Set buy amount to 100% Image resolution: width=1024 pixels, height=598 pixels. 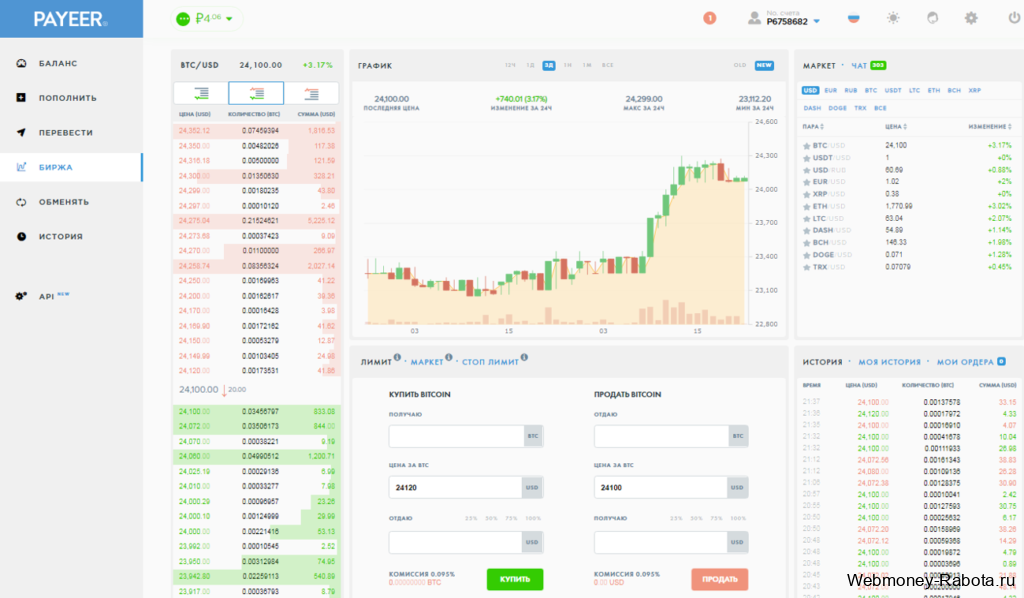[533, 518]
